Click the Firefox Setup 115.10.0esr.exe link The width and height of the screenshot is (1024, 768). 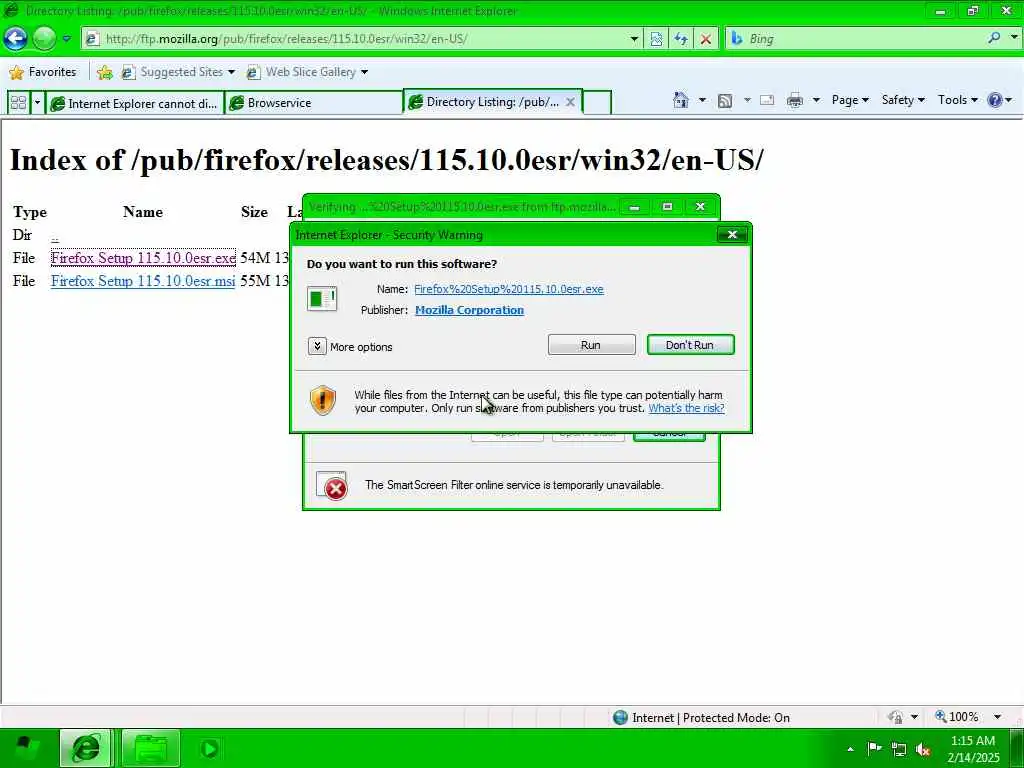click(143, 258)
